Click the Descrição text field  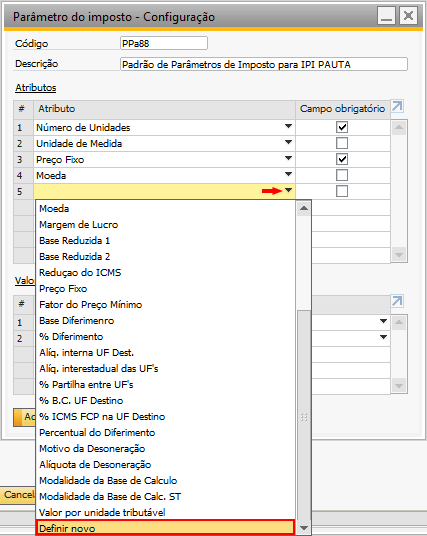[x=264, y=64]
